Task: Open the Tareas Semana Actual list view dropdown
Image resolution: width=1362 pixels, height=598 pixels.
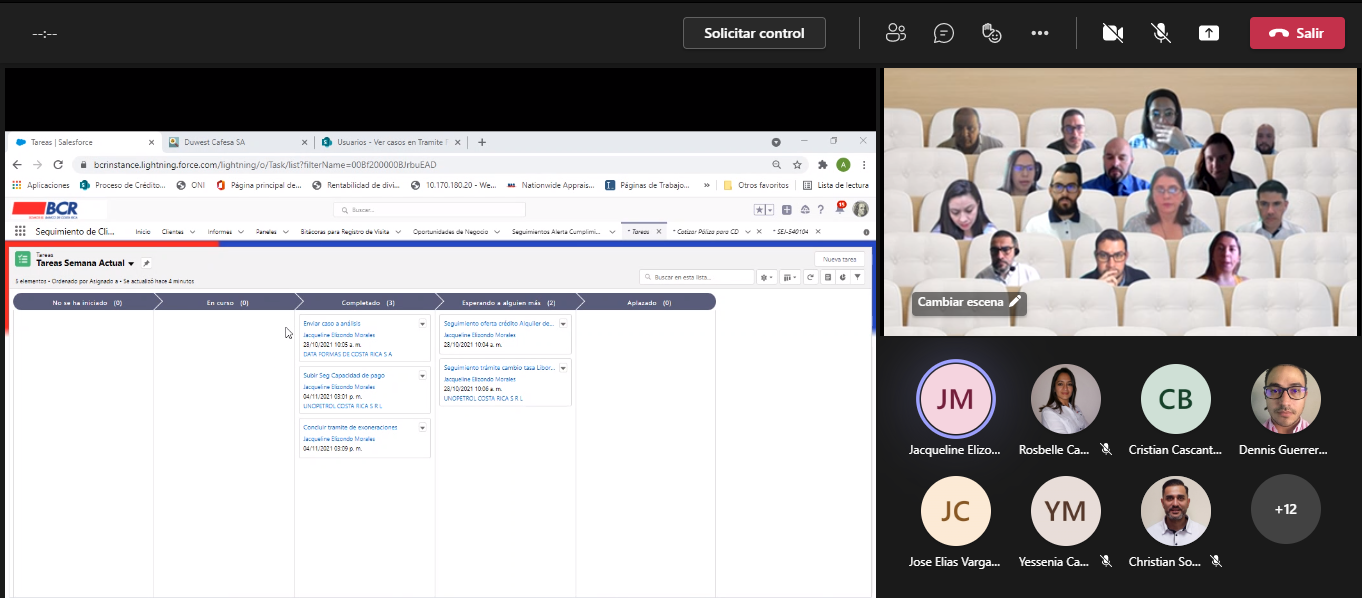Action: [131, 264]
